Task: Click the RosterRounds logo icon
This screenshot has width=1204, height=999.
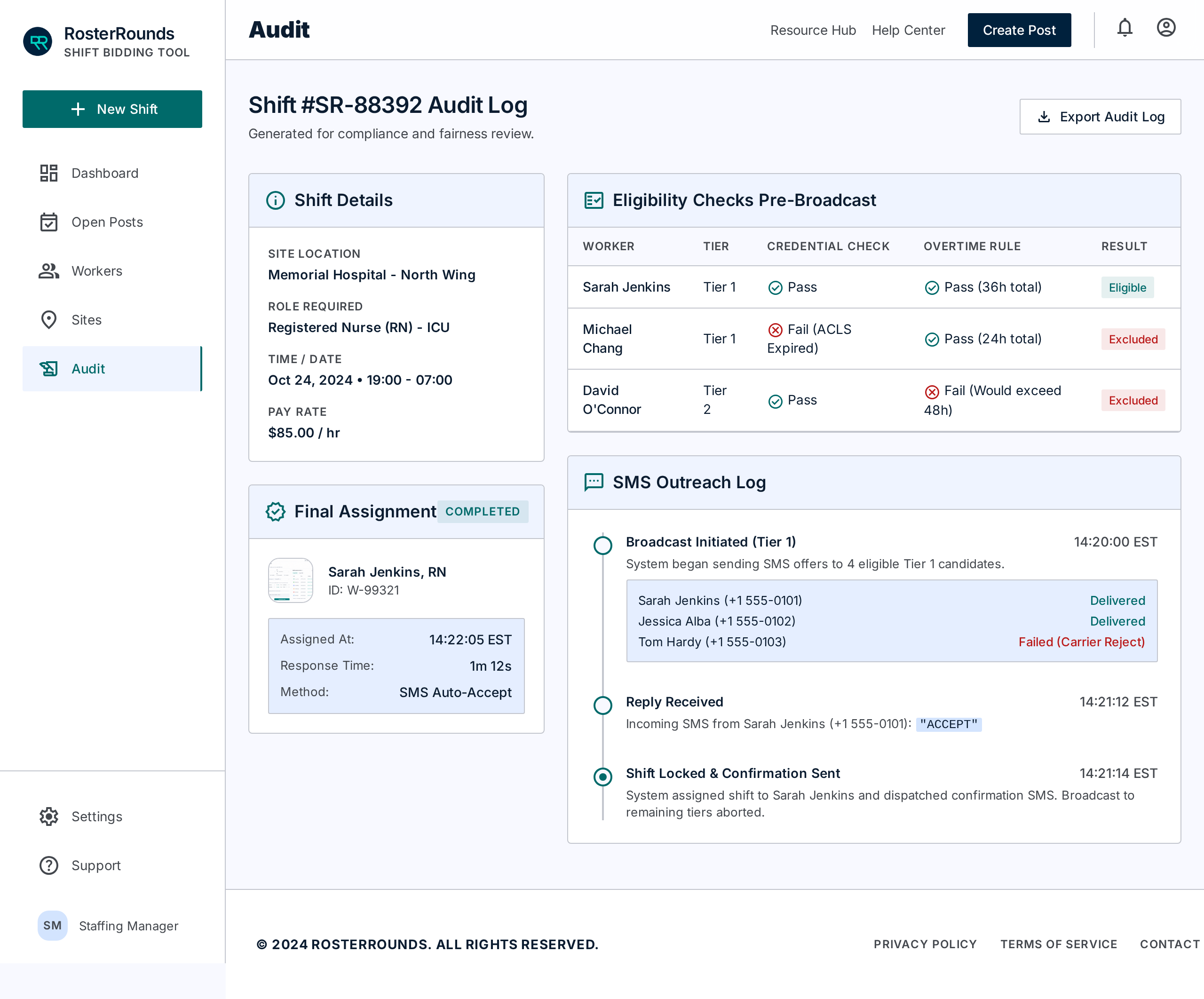Action: [x=38, y=42]
